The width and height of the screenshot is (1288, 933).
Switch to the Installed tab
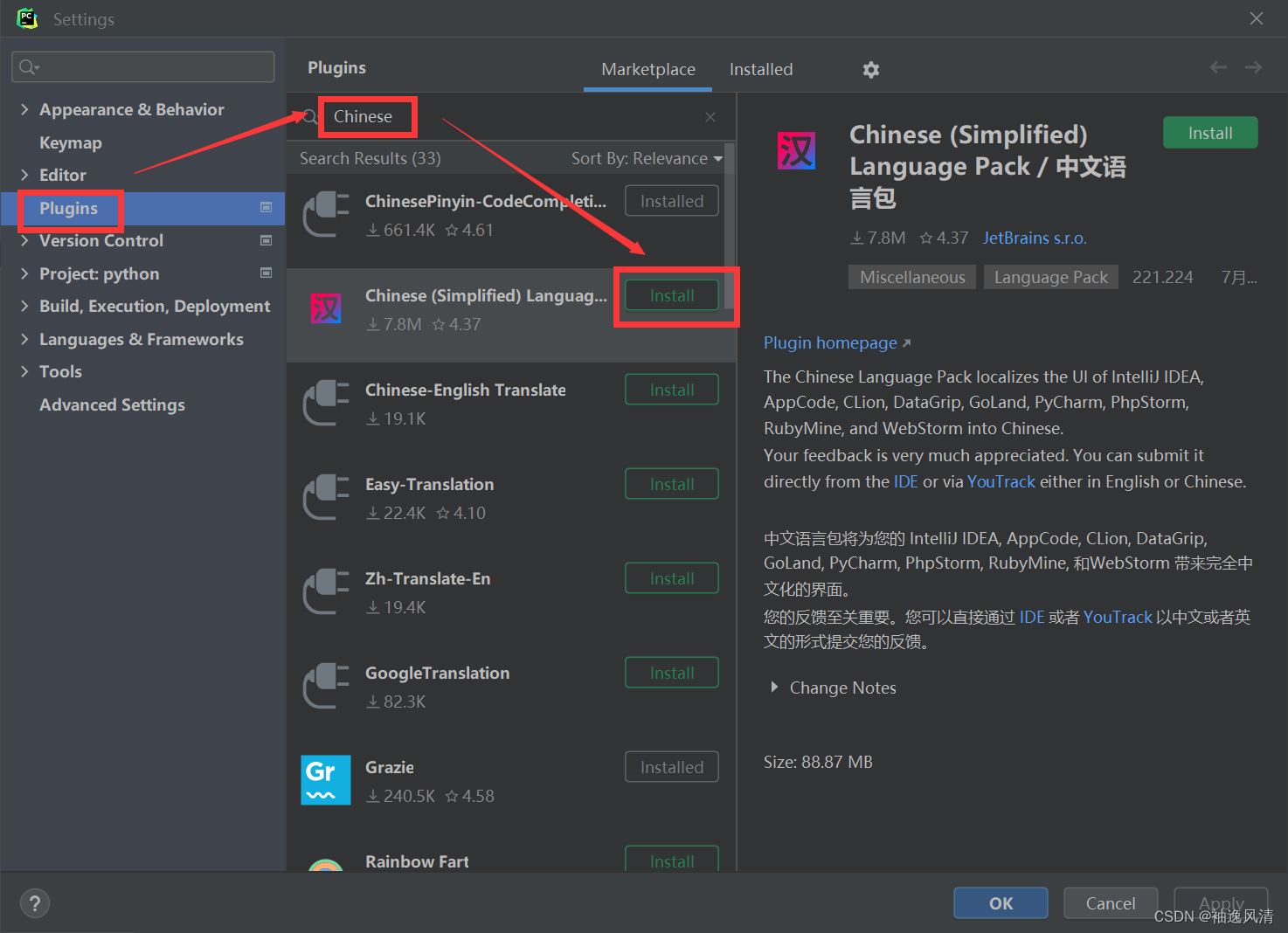(761, 70)
